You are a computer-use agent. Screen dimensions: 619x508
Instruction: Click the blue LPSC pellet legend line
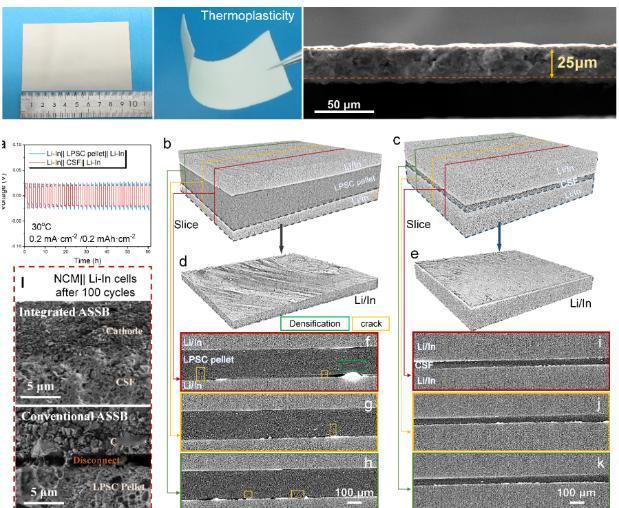click(36, 154)
